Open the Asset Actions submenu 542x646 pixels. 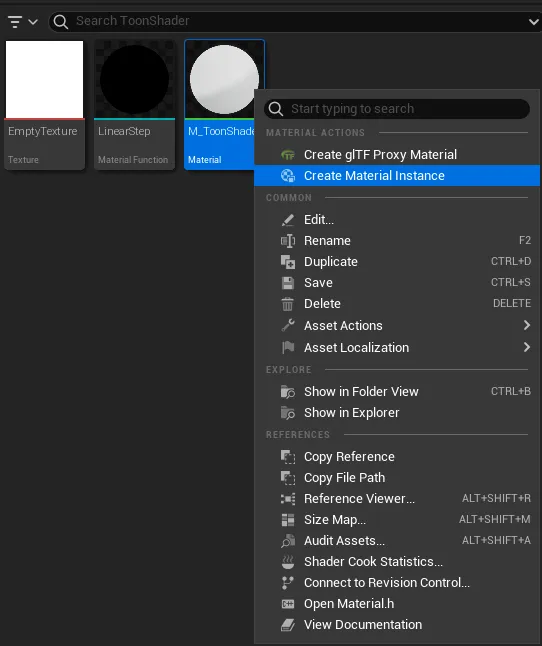(397, 325)
